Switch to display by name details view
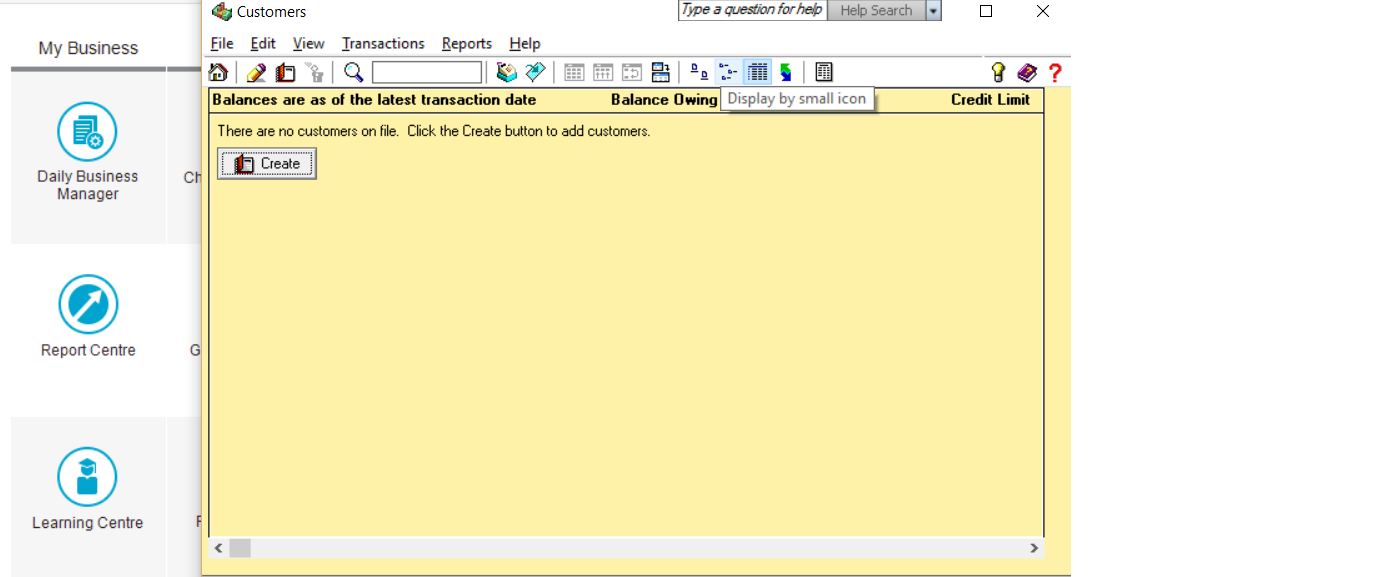This screenshot has width=1395, height=577. tap(758, 72)
